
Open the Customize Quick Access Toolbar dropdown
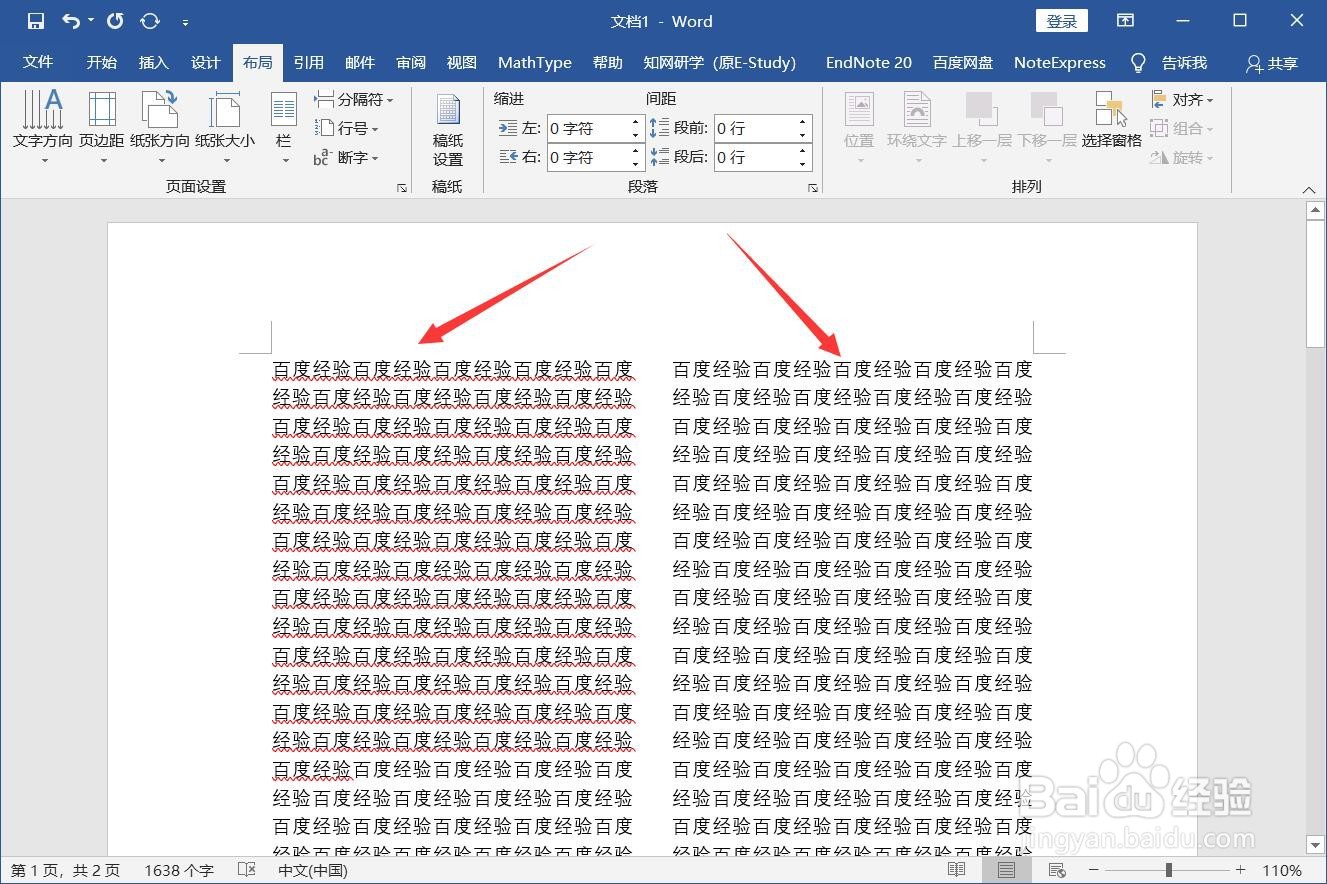tap(186, 22)
